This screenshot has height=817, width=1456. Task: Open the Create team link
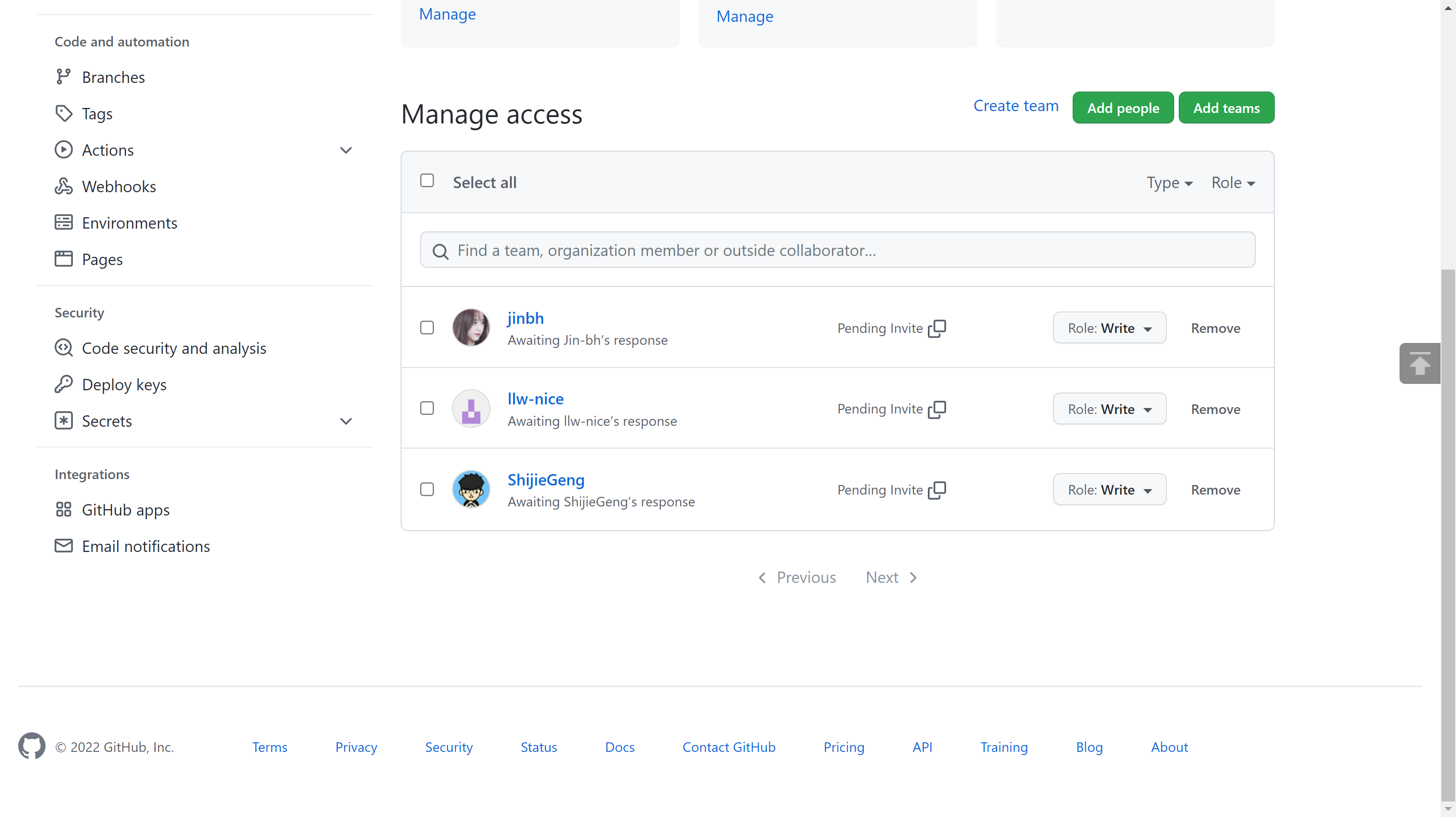[1016, 106]
